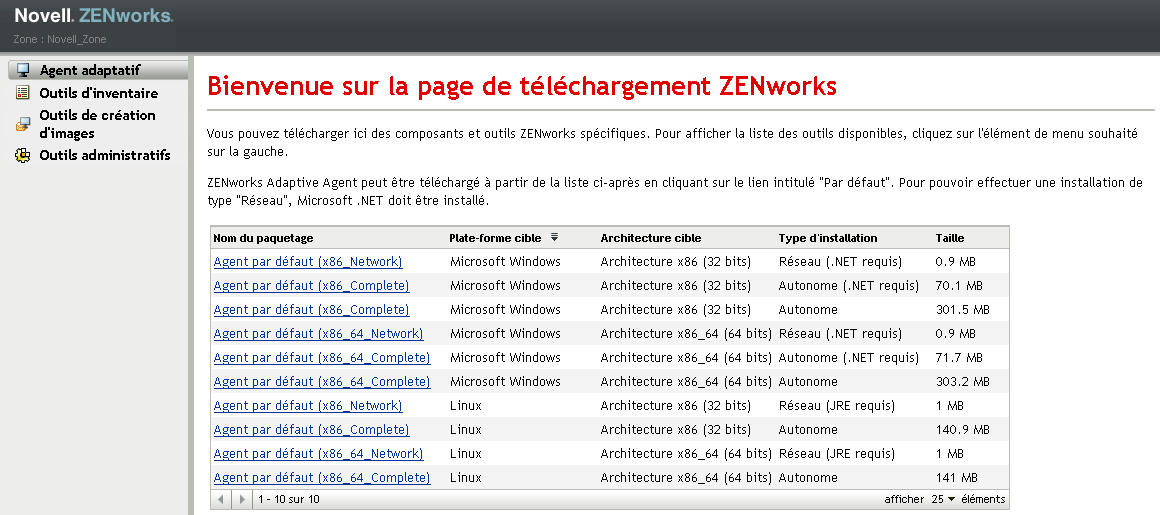Sort by Architecture cible column header

click(651, 238)
